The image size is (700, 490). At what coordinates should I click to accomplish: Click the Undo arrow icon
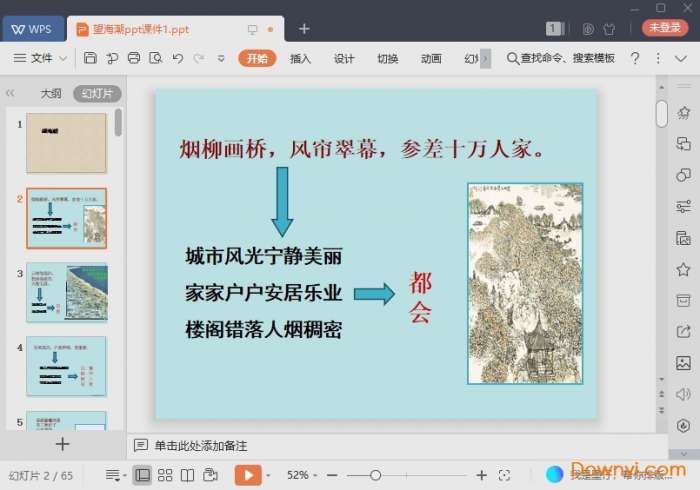click(177, 59)
